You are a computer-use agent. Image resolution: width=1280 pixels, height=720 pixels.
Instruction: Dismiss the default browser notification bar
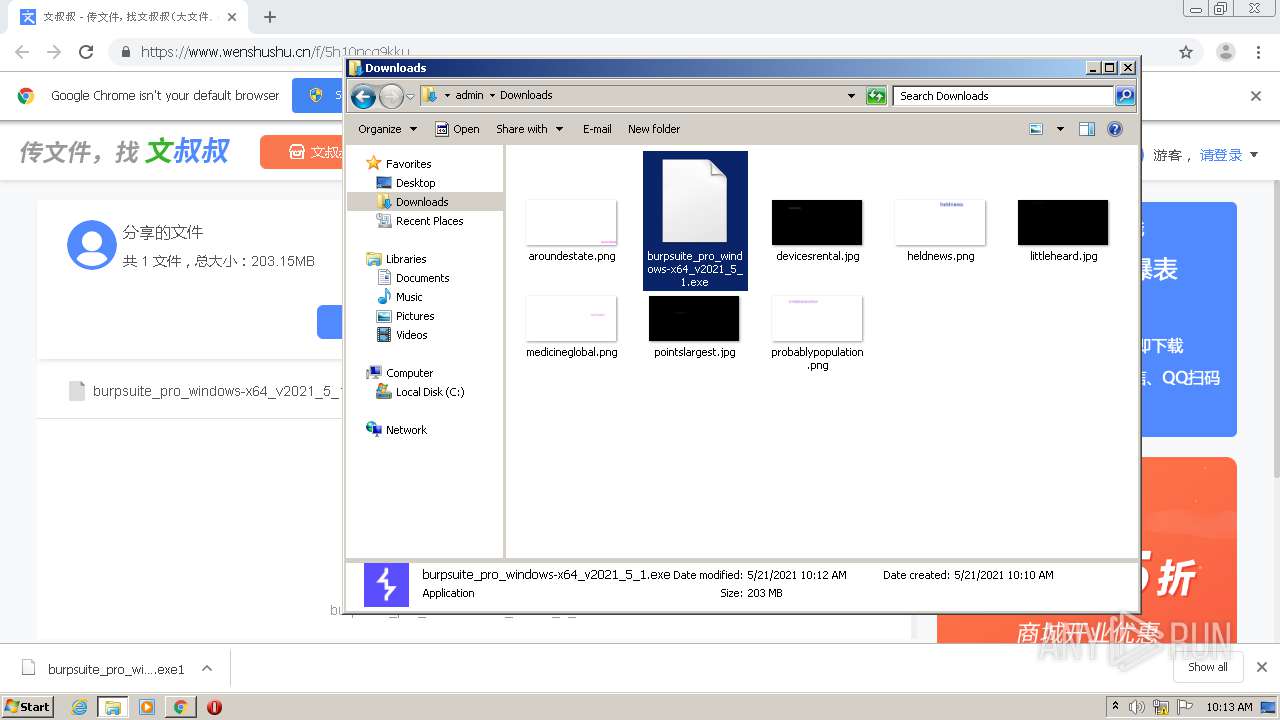coord(1256,96)
